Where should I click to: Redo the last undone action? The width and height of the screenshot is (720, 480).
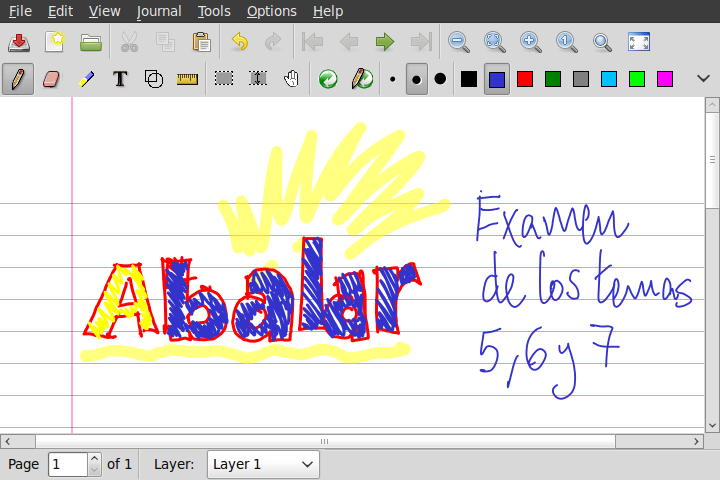[x=274, y=42]
